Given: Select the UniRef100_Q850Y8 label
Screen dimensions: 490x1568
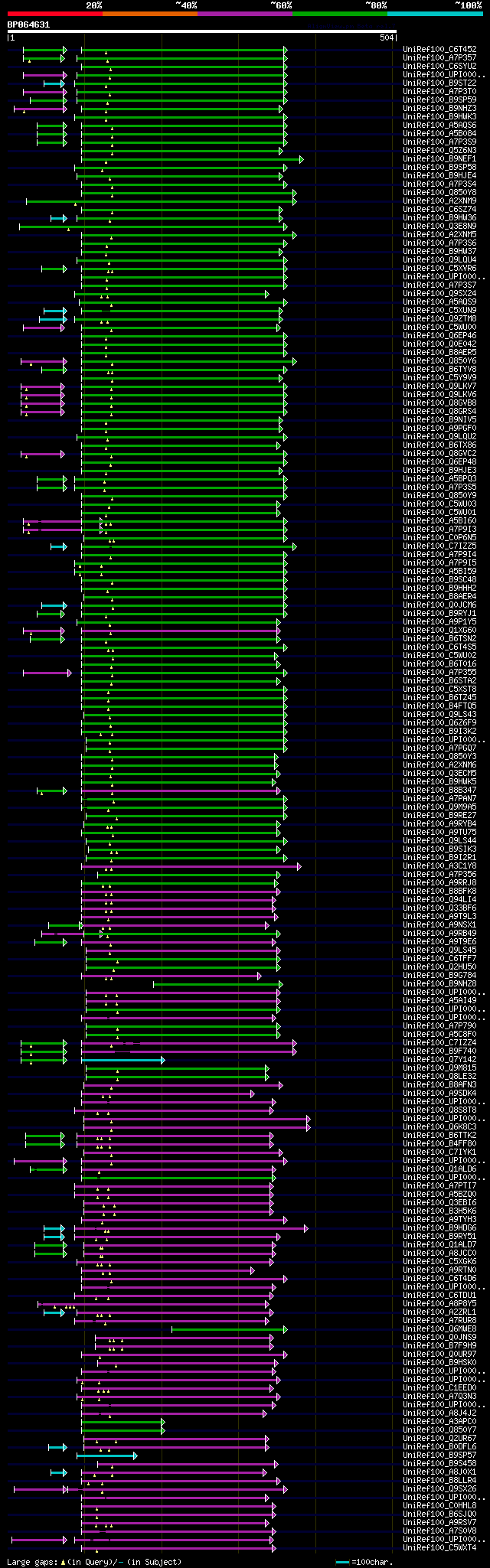Looking at the screenshot, I should pos(439,193).
